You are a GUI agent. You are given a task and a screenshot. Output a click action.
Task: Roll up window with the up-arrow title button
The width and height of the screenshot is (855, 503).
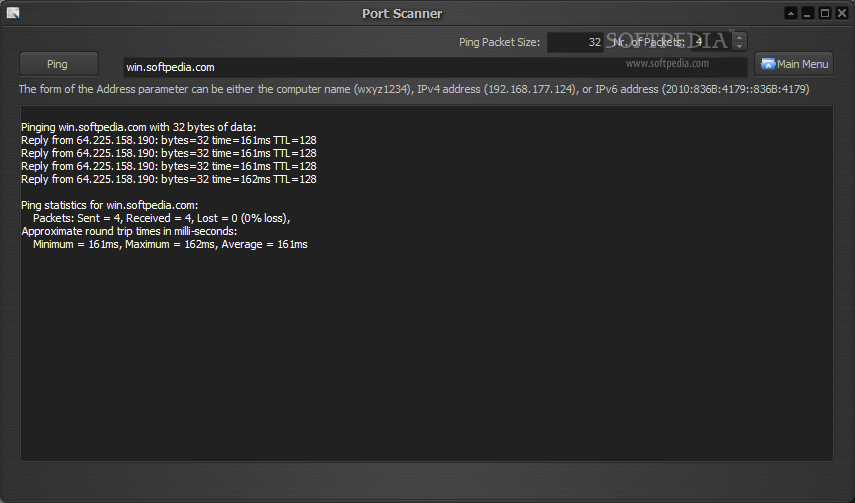pos(791,14)
